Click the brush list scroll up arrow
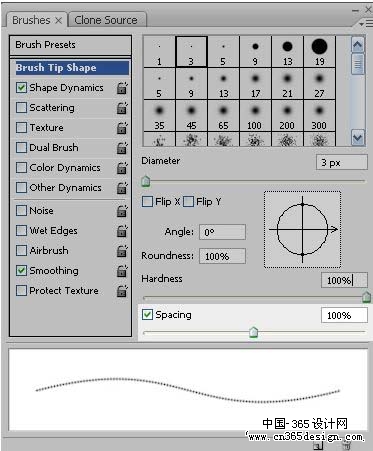This screenshot has height=451, width=373. click(358, 44)
